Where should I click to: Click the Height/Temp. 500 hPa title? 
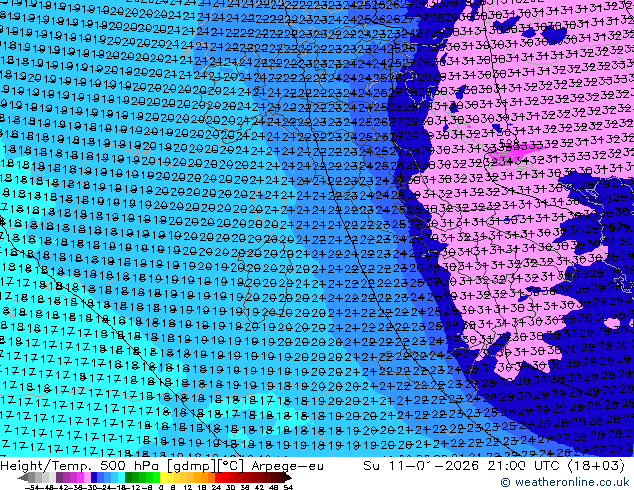[x=81, y=466]
